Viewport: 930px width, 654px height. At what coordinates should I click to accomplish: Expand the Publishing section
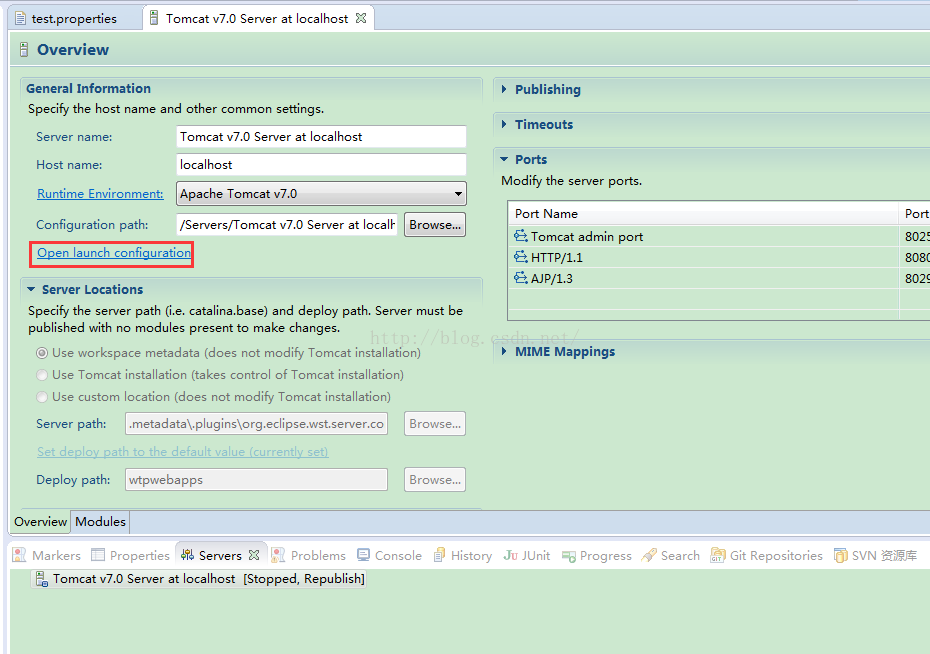(x=504, y=89)
